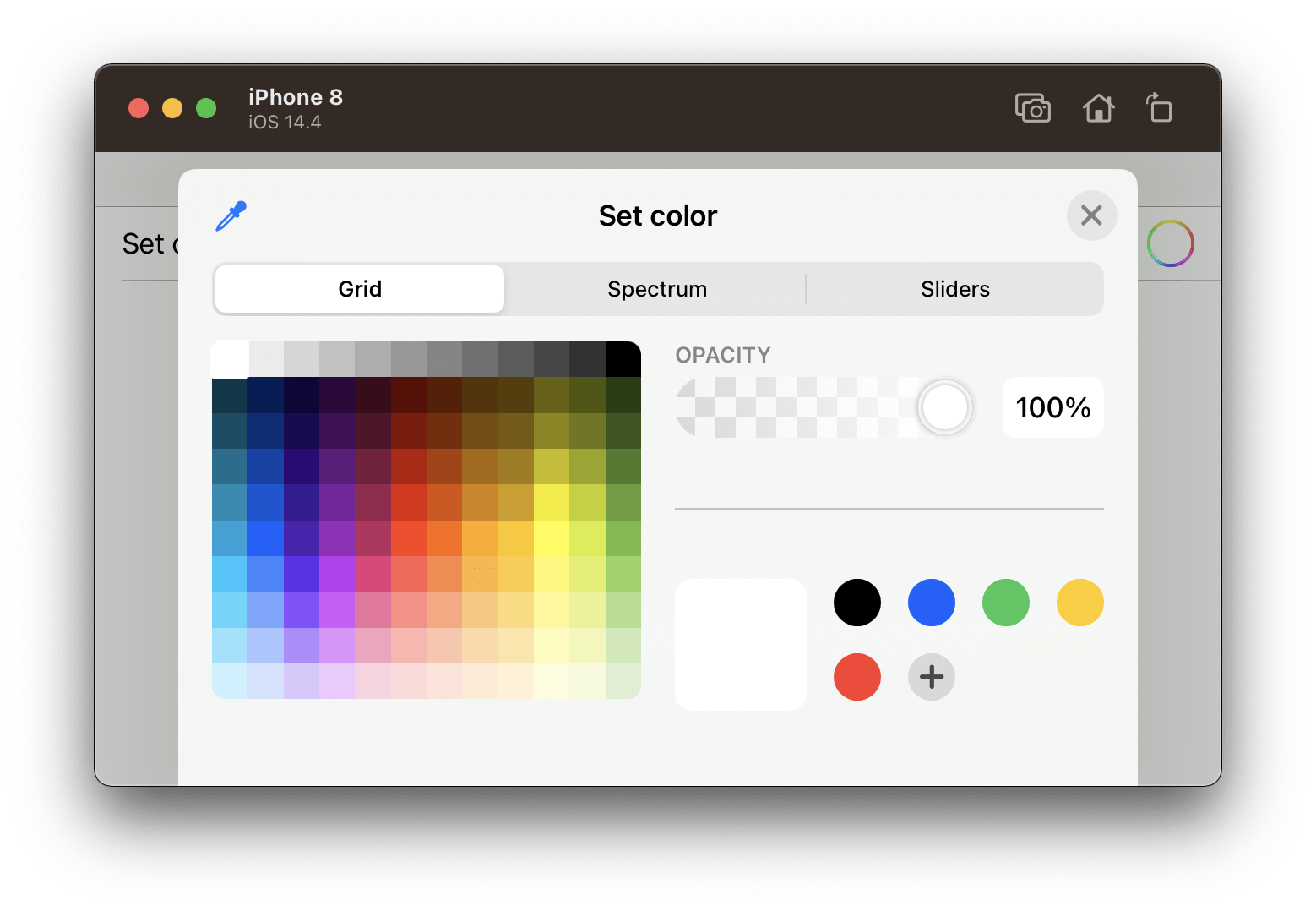Close the Set color dialog with the X
The height and width of the screenshot is (911, 1316).
[1091, 216]
